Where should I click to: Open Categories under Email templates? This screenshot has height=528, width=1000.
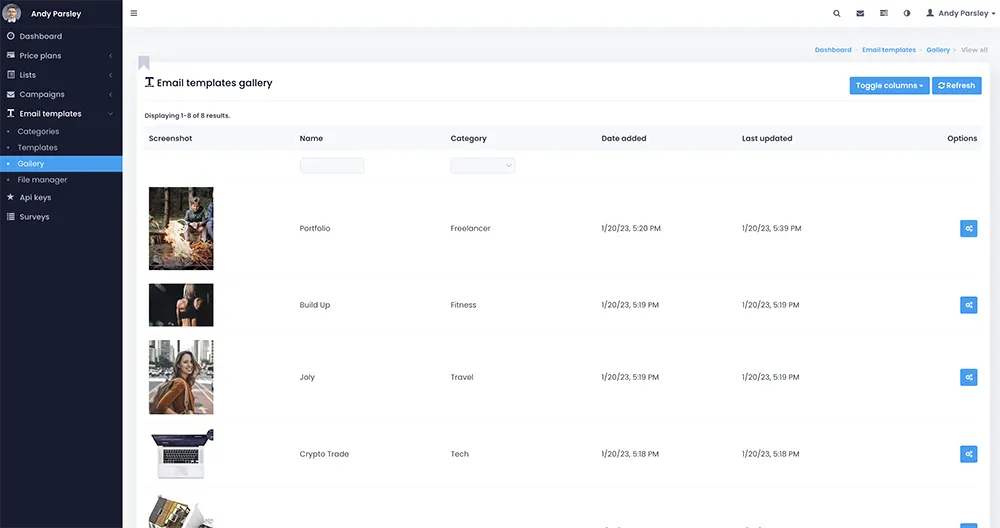tap(38, 131)
